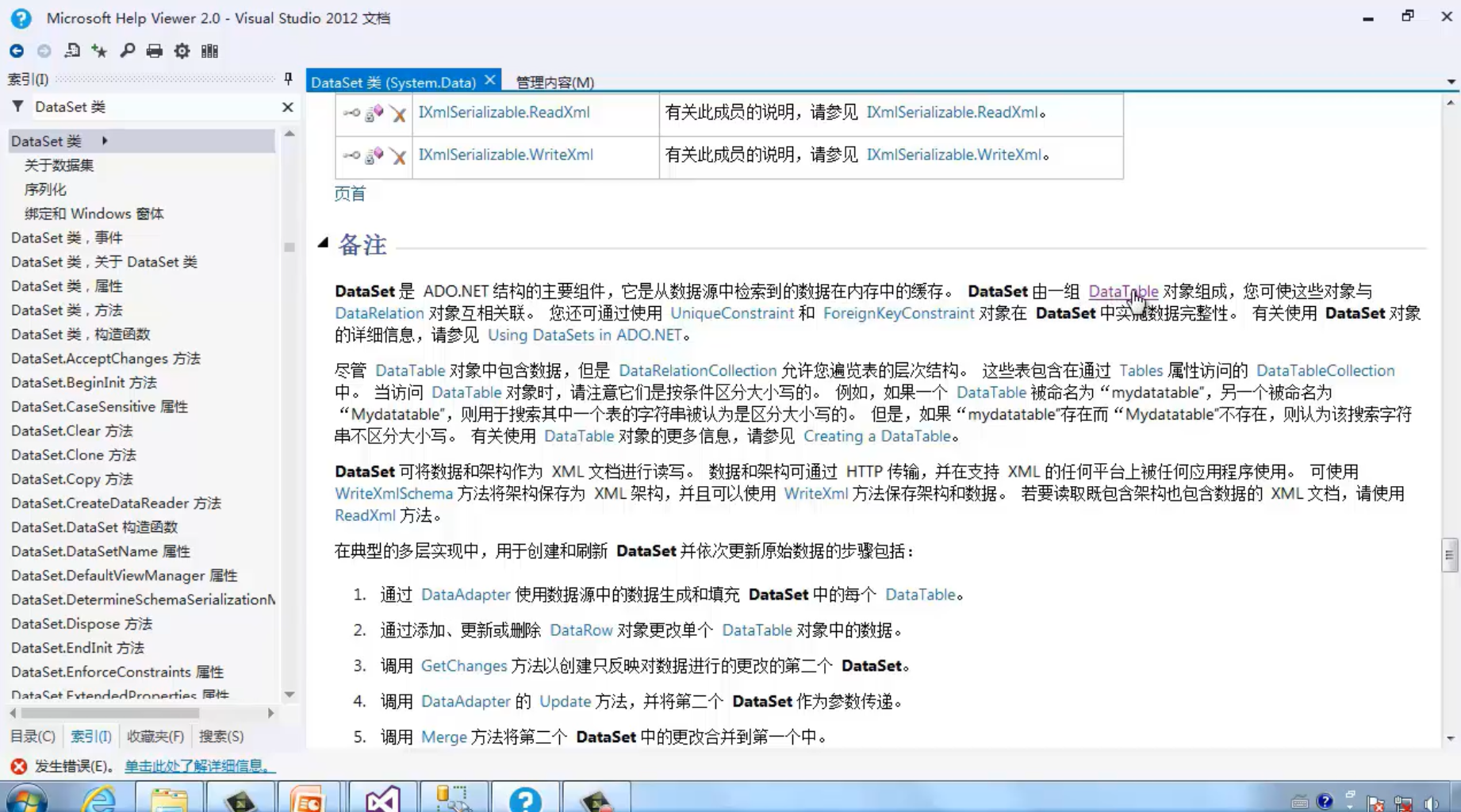The width and height of the screenshot is (1461, 812).
Task: Switch to 搜索(S) panel tab
Action: click(x=221, y=737)
